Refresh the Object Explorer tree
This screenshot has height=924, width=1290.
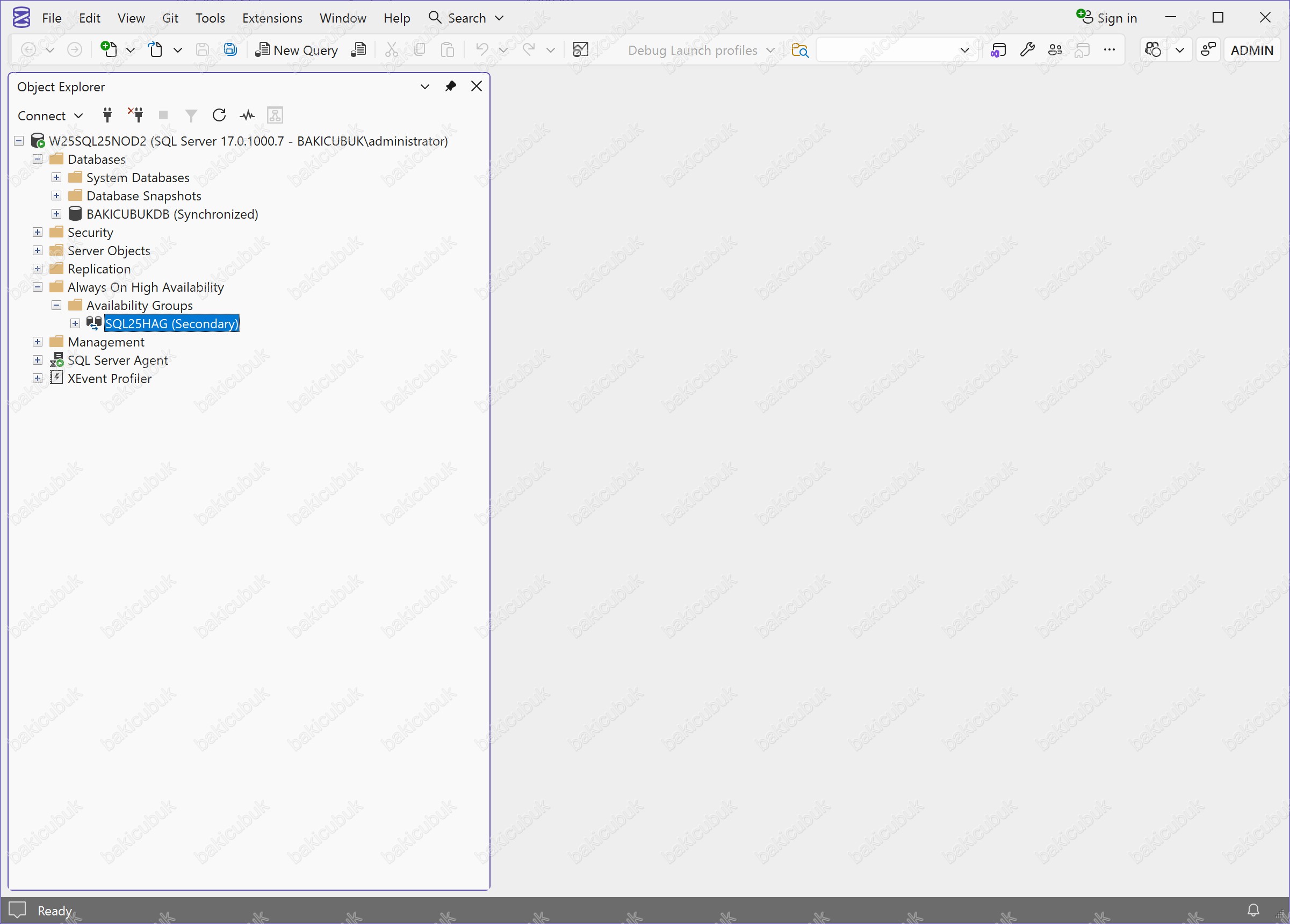[x=219, y=115]
